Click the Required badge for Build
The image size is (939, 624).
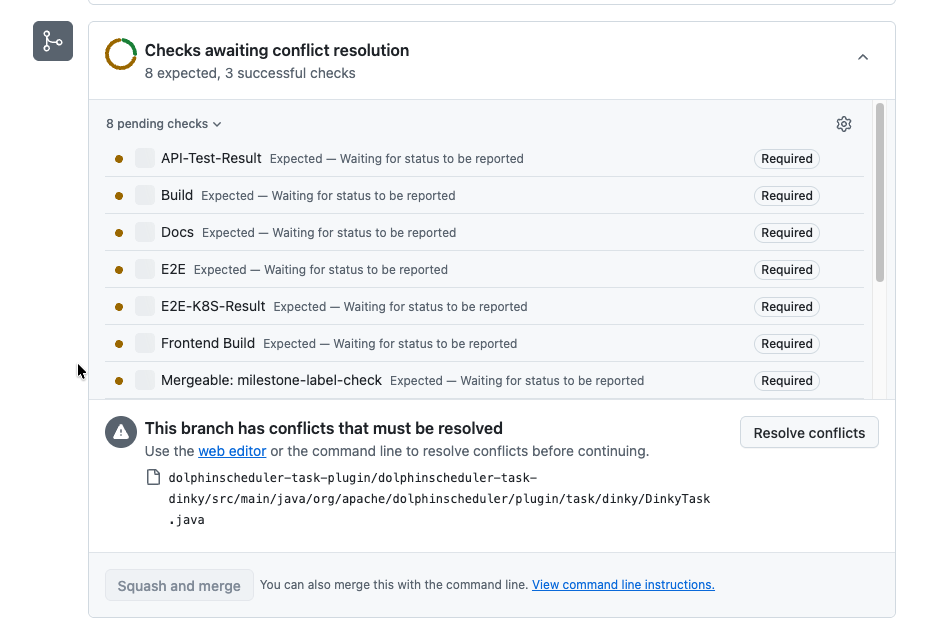(x=786, y=195)
